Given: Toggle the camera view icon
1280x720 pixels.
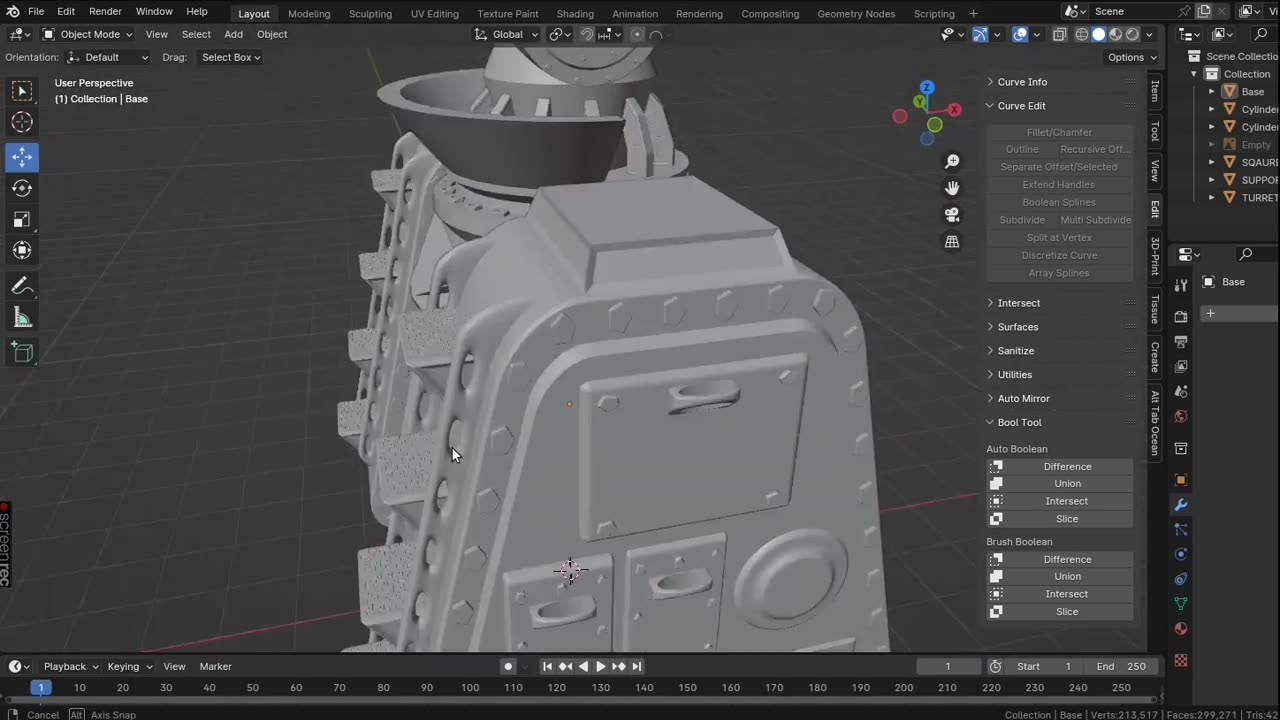Looking at the screenshot, I should [952, 215].
